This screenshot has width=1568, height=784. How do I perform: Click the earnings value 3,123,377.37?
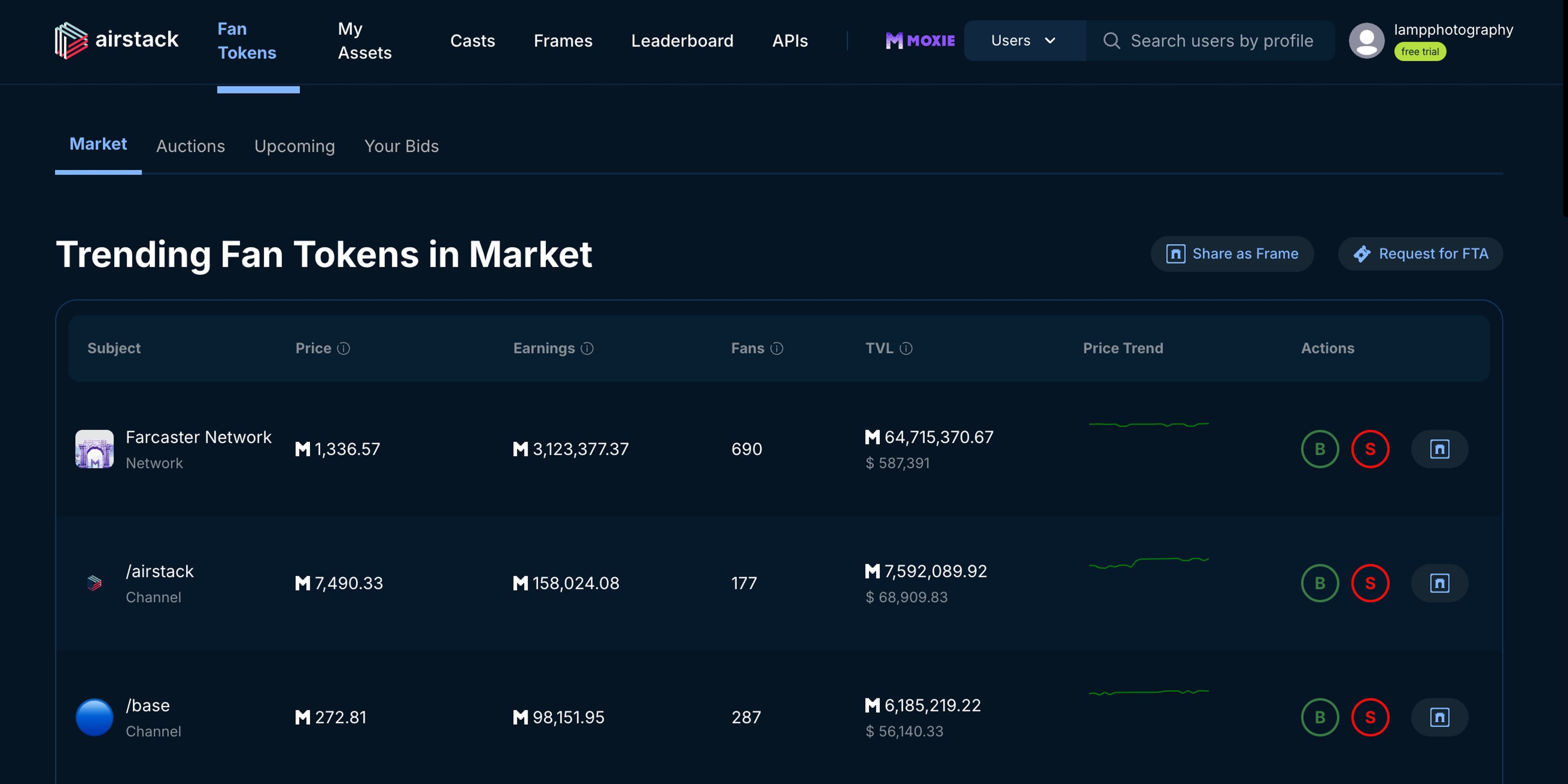coord(581,449)
